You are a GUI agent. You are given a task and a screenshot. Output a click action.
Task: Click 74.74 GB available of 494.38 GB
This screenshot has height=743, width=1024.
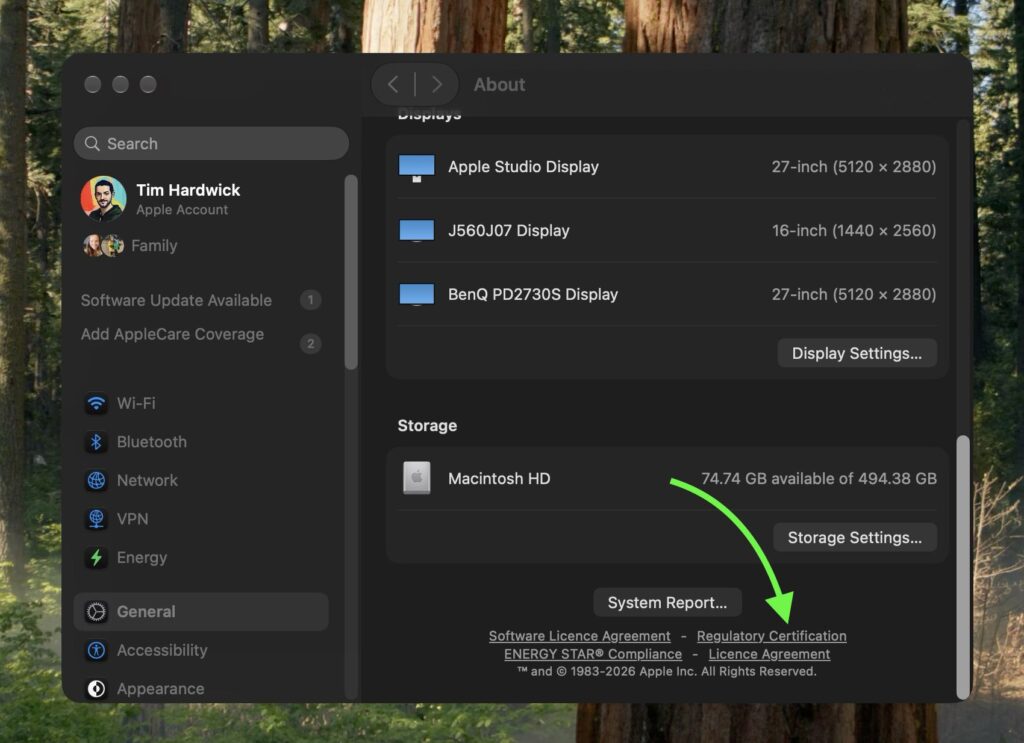tap(819, 479)
